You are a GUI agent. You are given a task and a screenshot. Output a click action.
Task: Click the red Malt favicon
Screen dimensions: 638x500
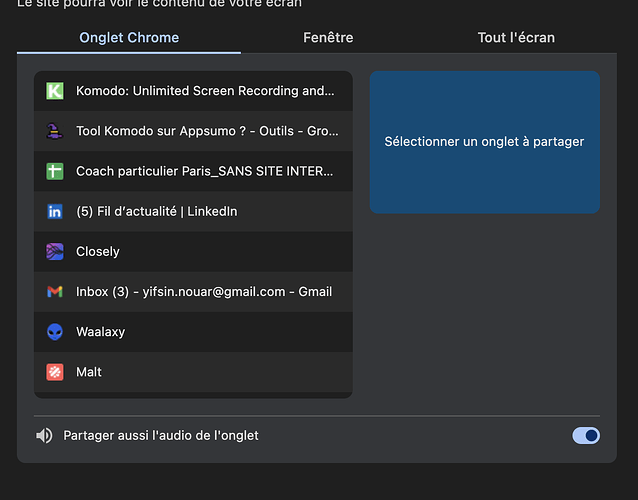click(x=55, y=372)
